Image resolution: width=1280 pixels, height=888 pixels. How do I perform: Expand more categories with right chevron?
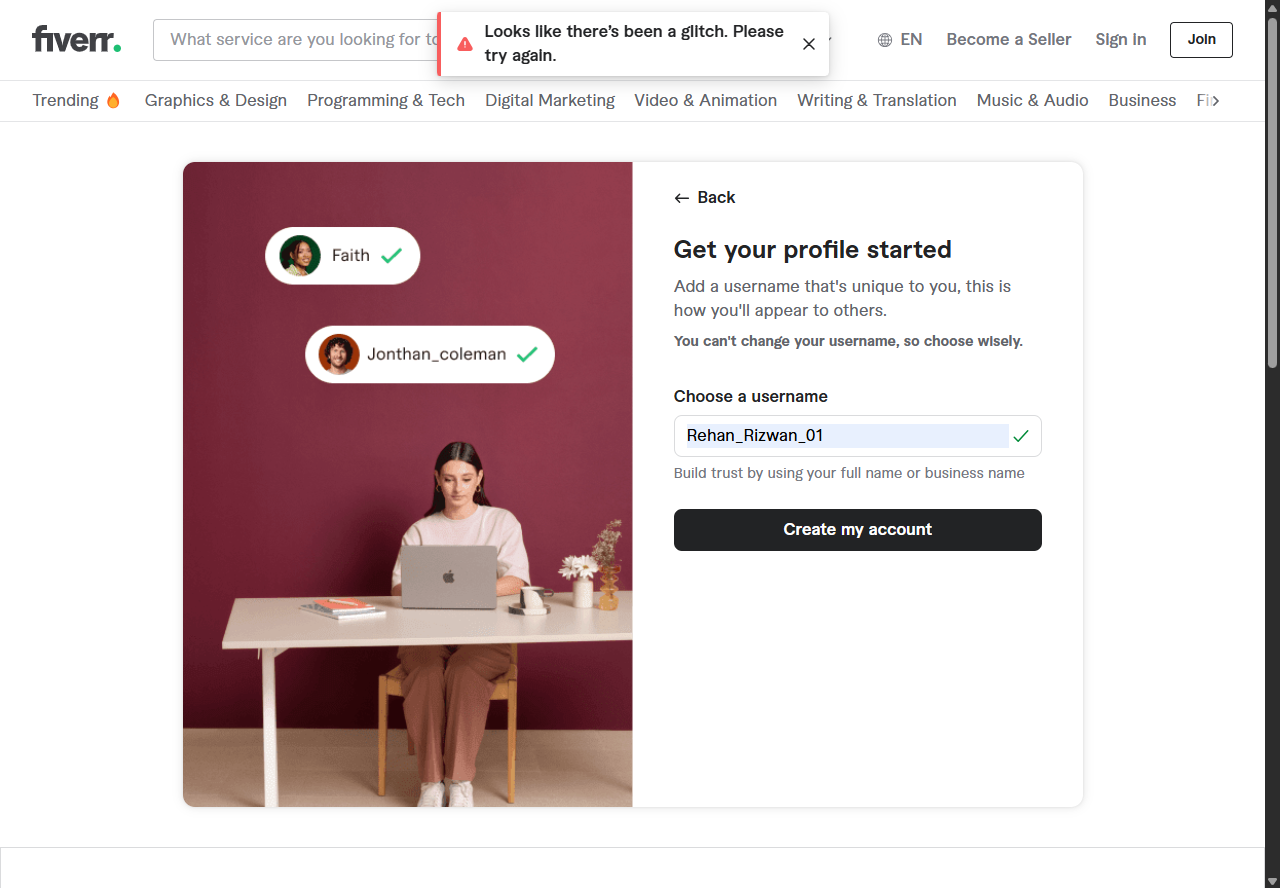point(1215,100)
